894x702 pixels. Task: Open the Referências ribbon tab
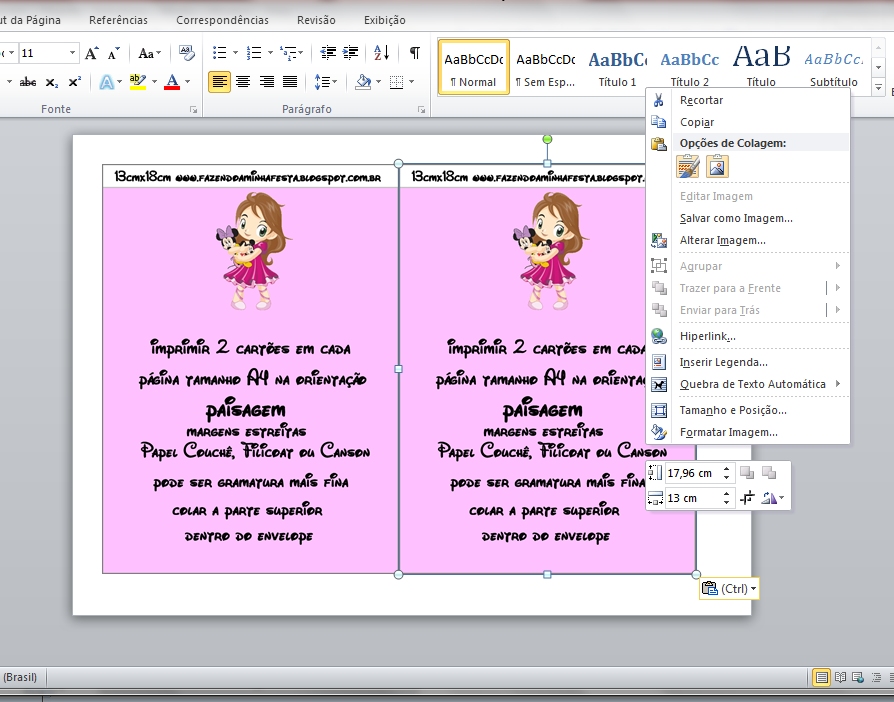click(118, 20)
